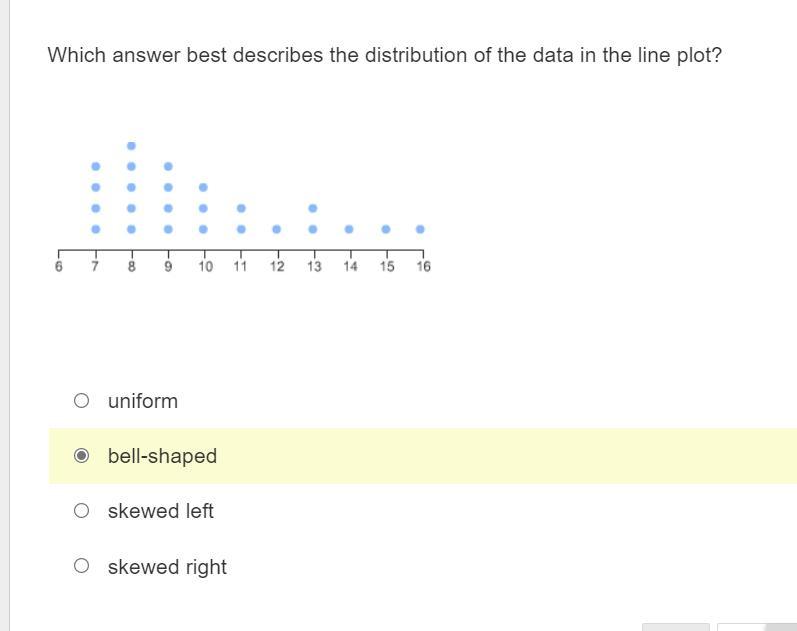Click the single dot above 15
This screenshot has height=631, width=797.
tap(386, 229)
